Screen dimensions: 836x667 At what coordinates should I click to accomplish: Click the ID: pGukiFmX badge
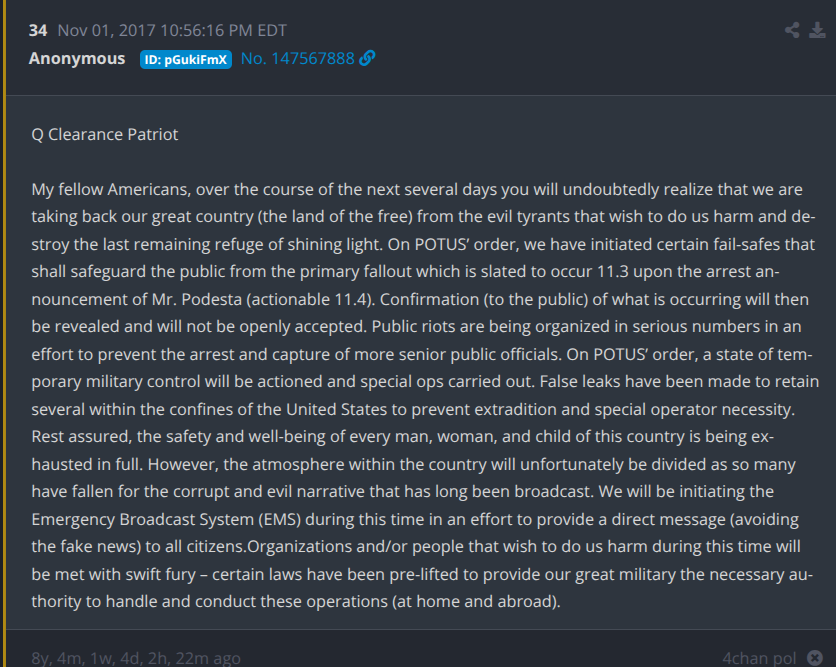(x=186, y=59)
